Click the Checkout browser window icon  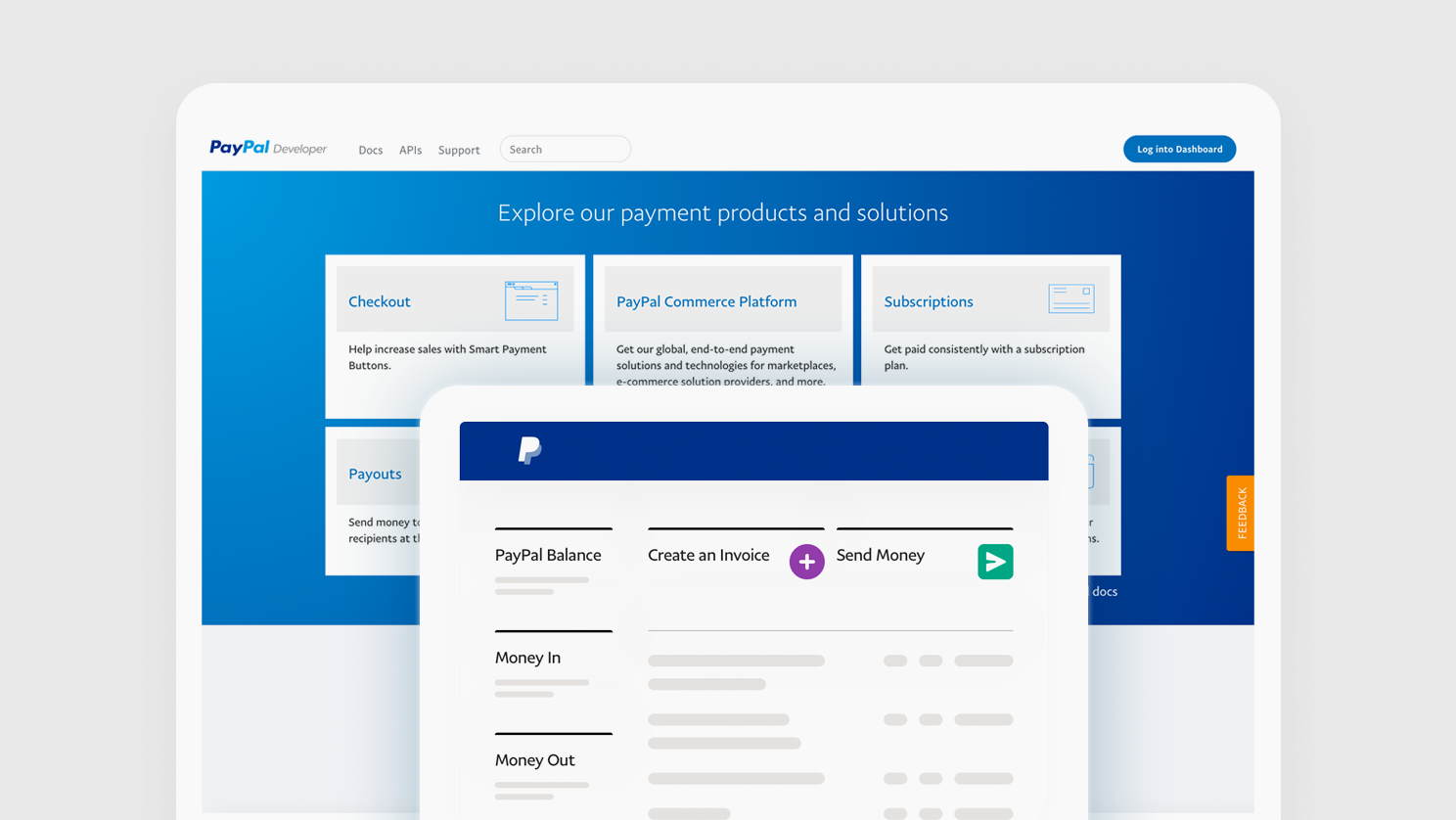click(x=531, y=300)
